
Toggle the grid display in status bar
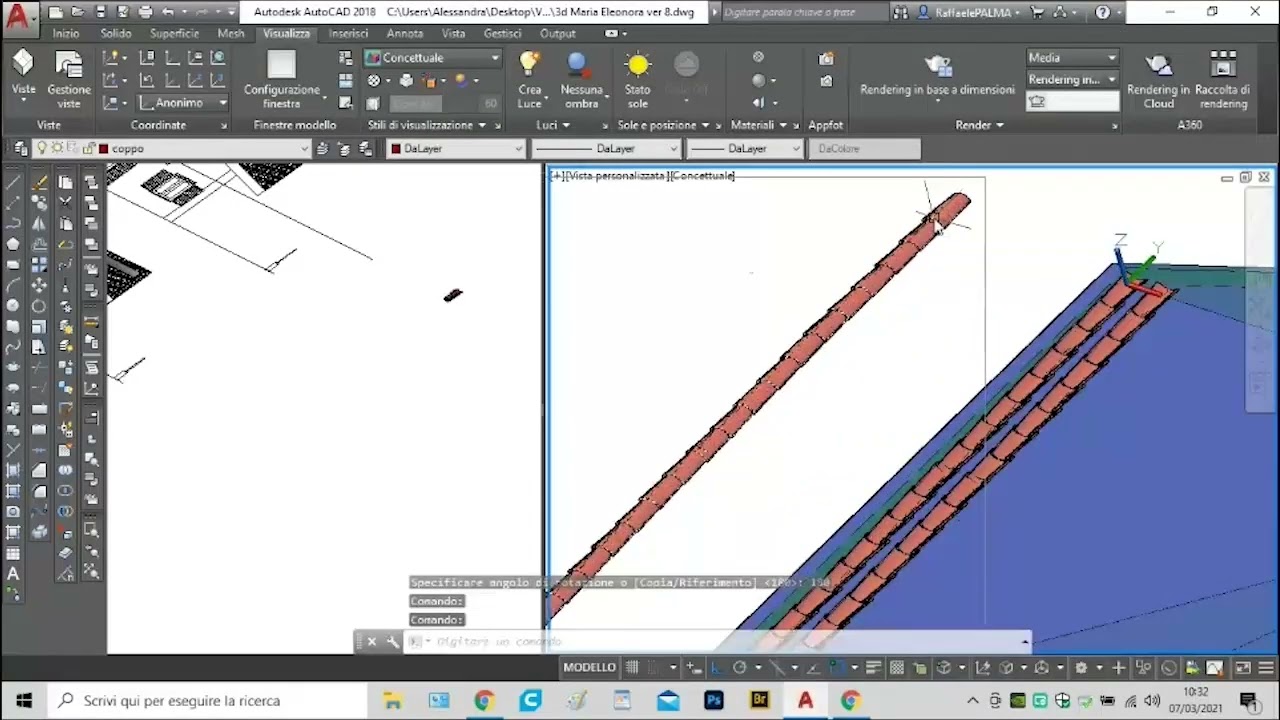point(632,667)
